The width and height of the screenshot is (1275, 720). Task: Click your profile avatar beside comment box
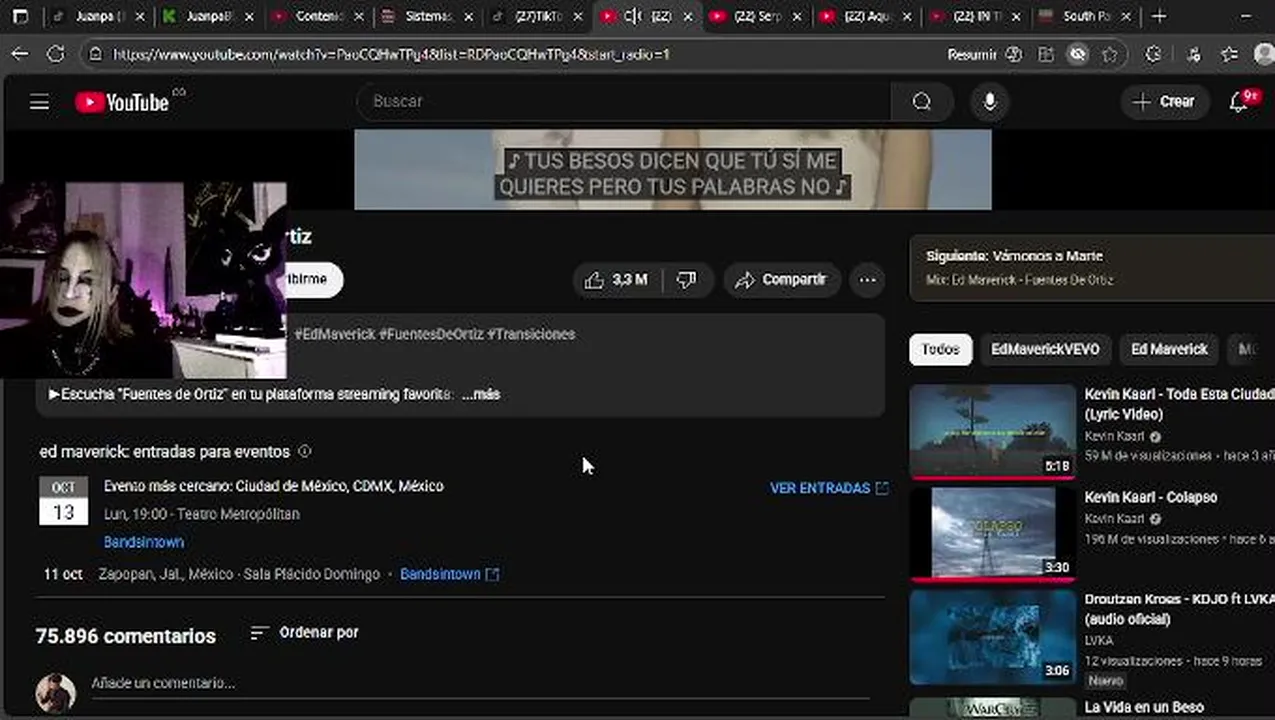tap(56, 692)
